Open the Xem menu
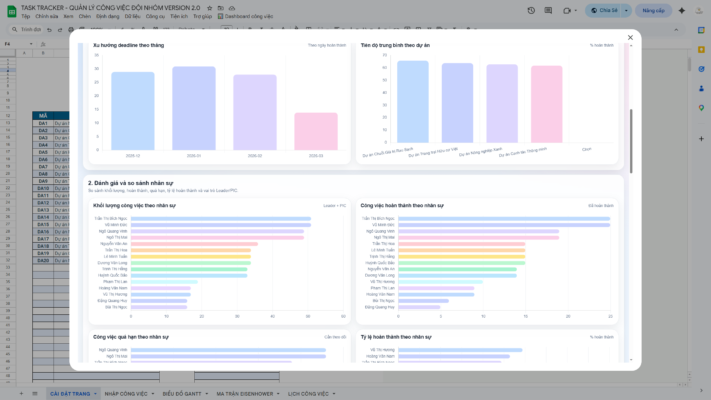This screenshot has height=400, width=711. point(68,16)
